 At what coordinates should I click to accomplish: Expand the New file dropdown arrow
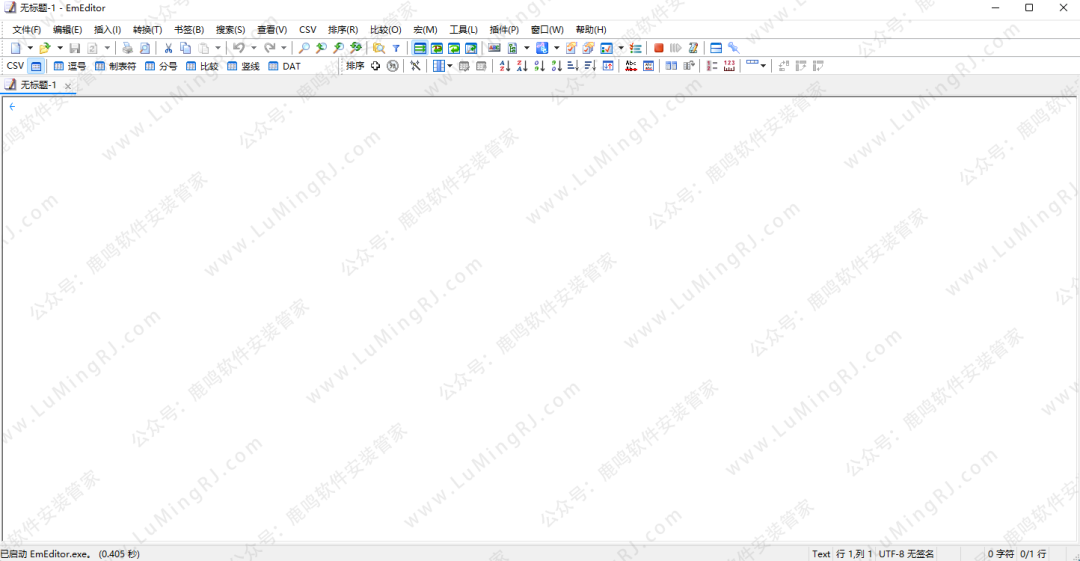(30, 48)
